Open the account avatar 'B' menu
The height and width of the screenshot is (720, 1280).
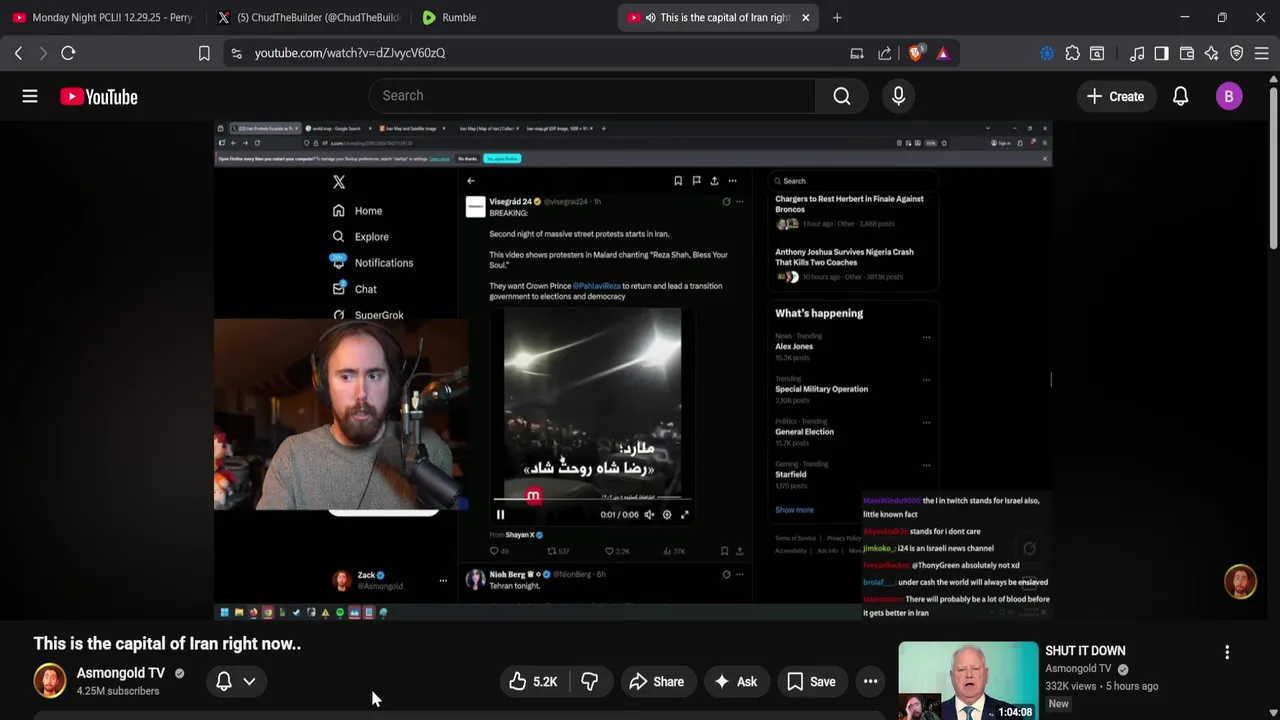pyautogui.click(x=1229, y=96)
